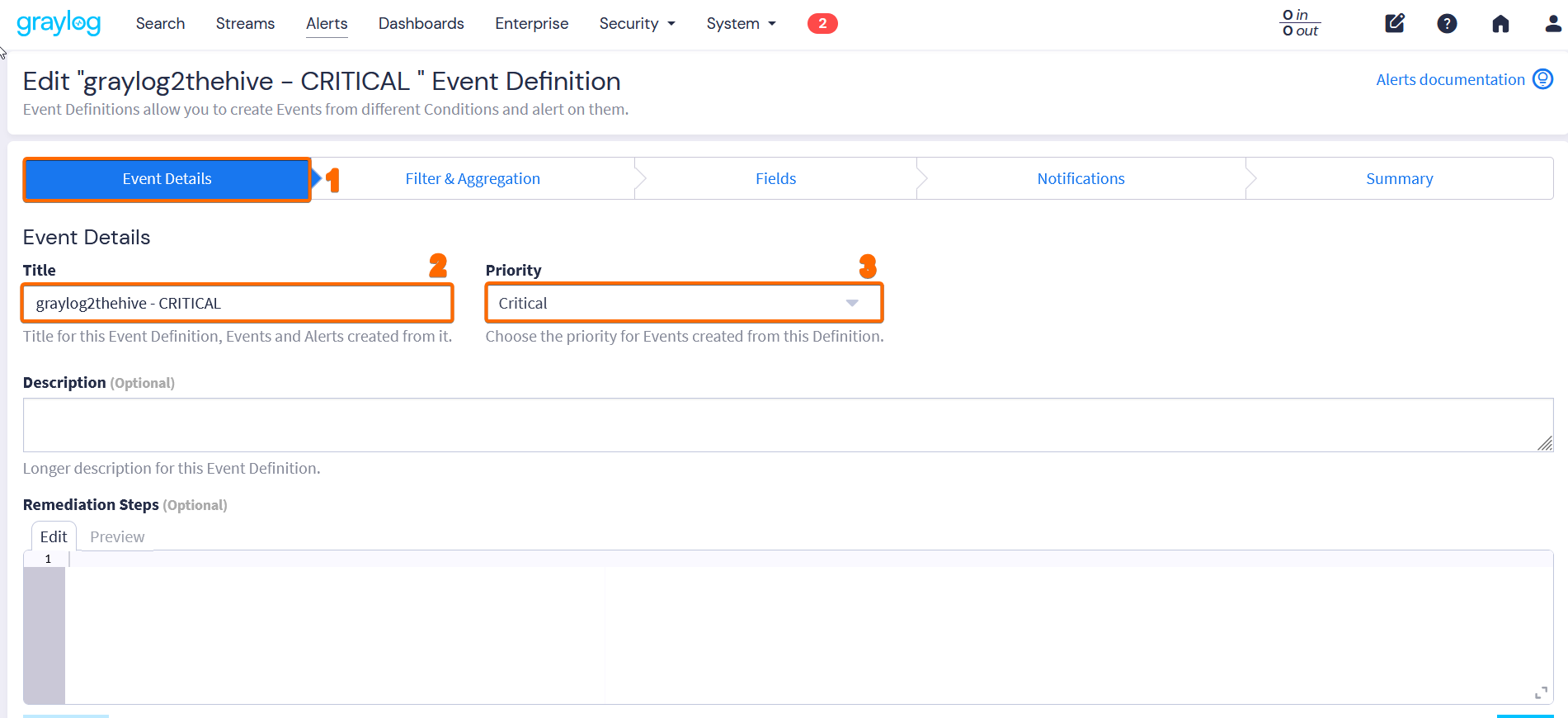Click the Priority dropdown arrow

852,303
